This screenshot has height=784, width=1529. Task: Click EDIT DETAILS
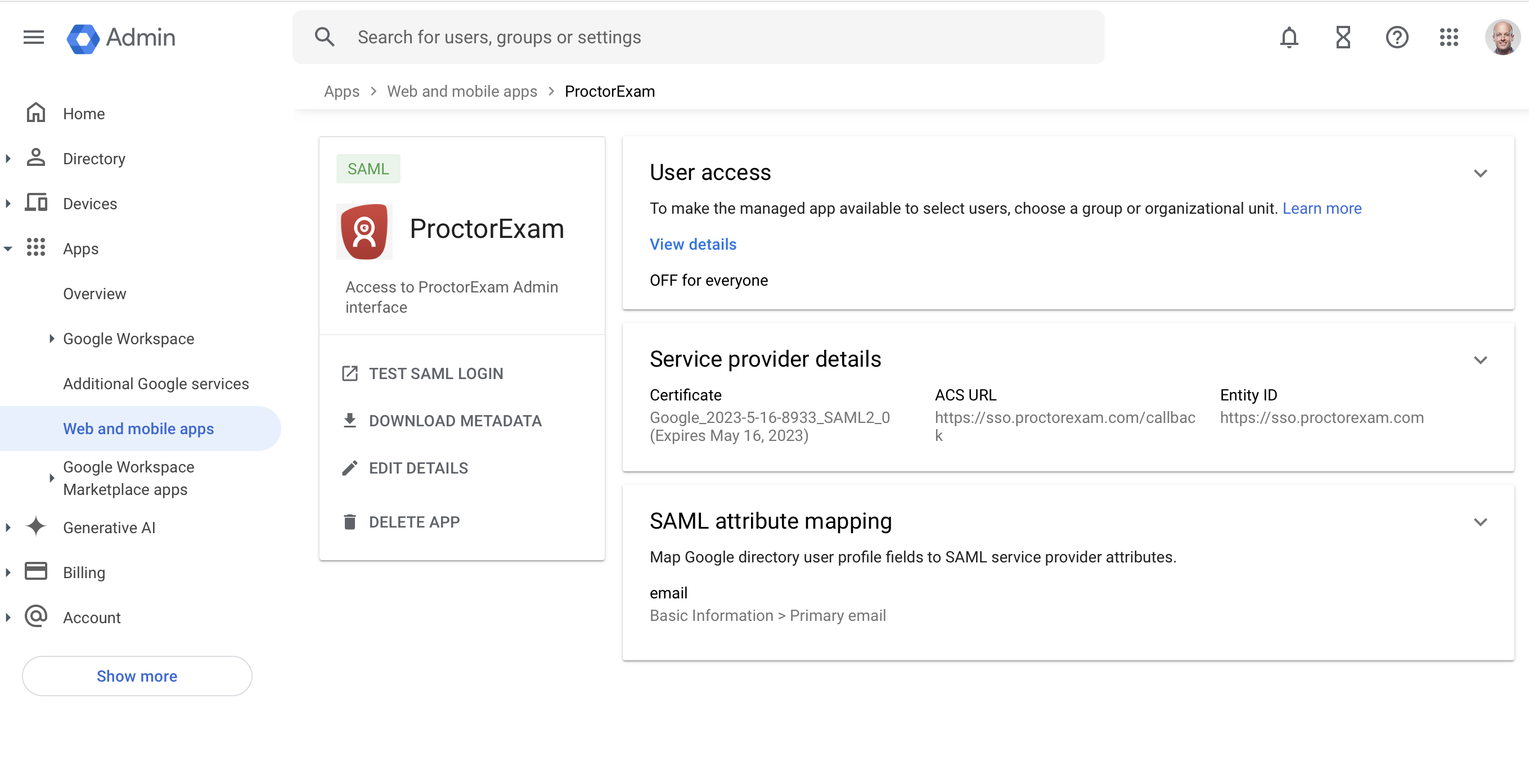(419, 468)
